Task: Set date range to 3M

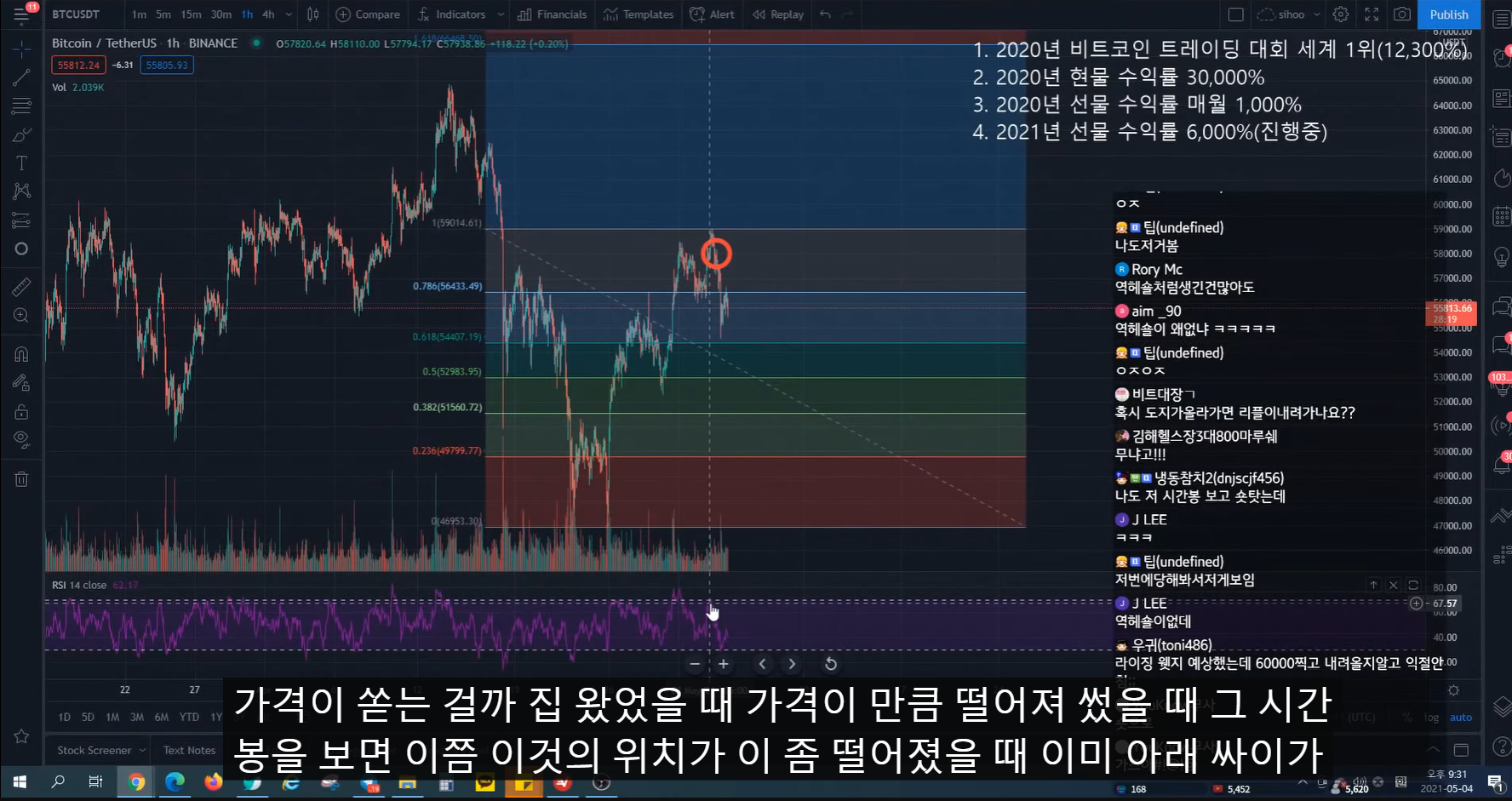Action: pyautogui.click(x=136, y=717)
